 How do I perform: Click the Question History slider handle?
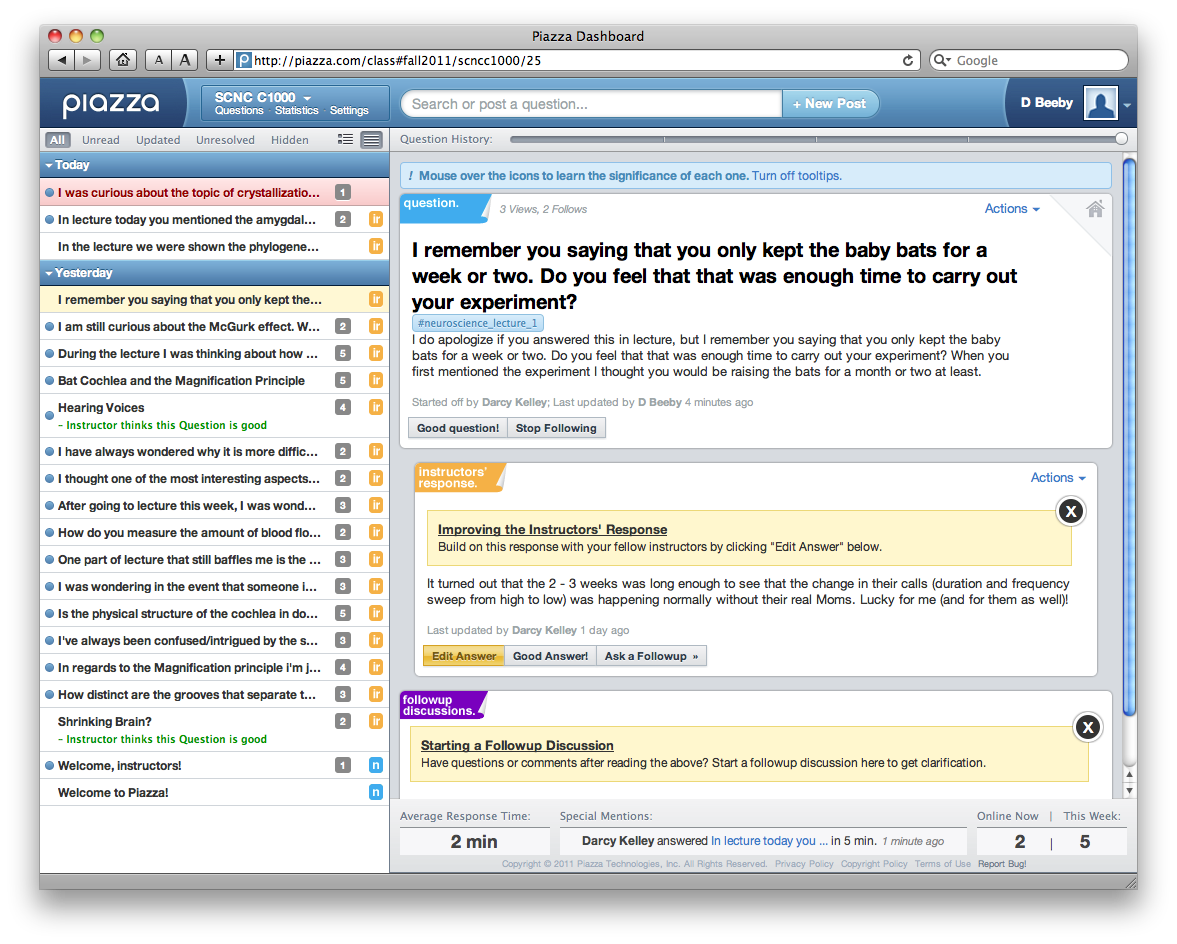1121,139
